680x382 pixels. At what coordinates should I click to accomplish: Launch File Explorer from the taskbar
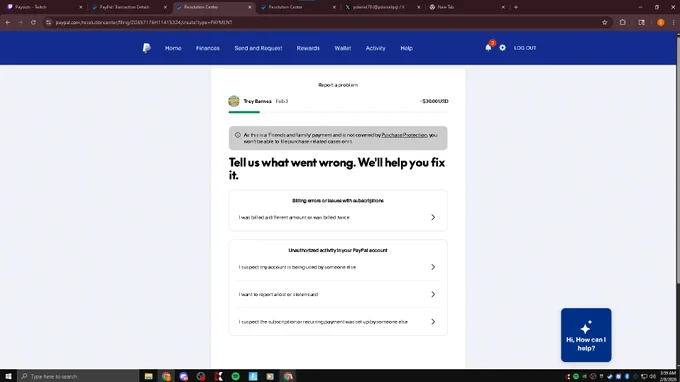tap(148, 376)
